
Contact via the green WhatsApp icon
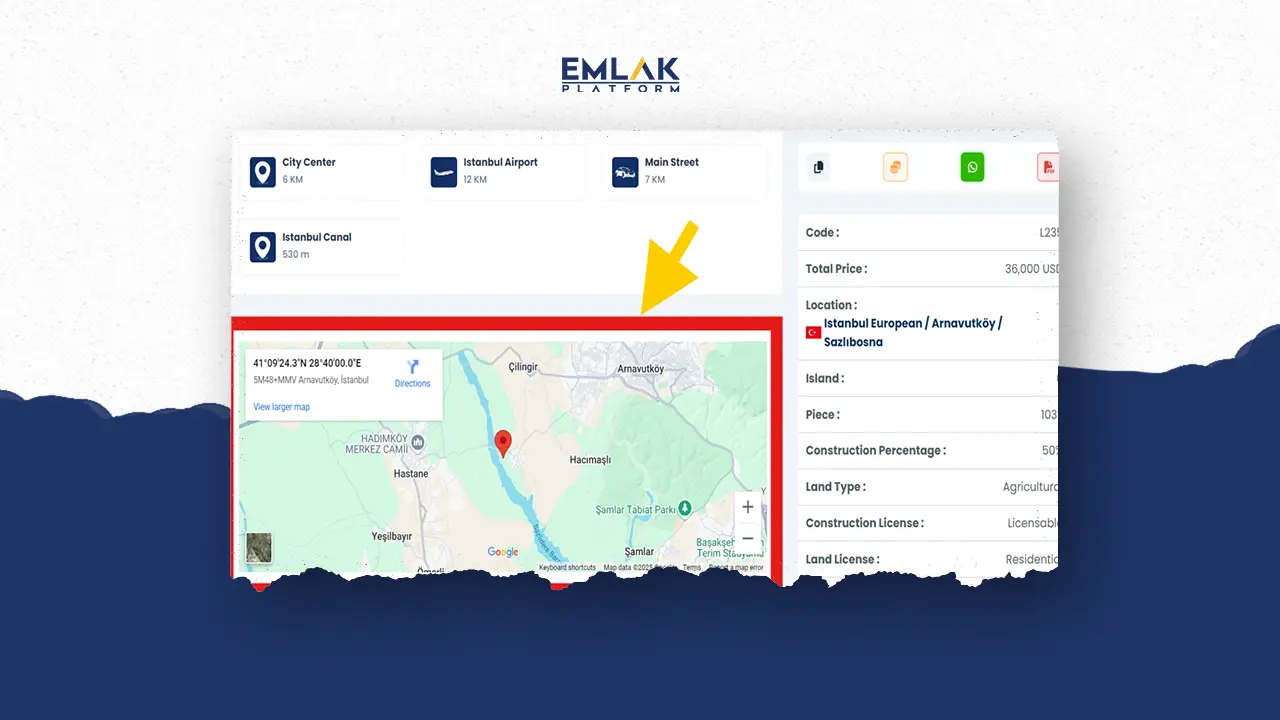[972, 167]
